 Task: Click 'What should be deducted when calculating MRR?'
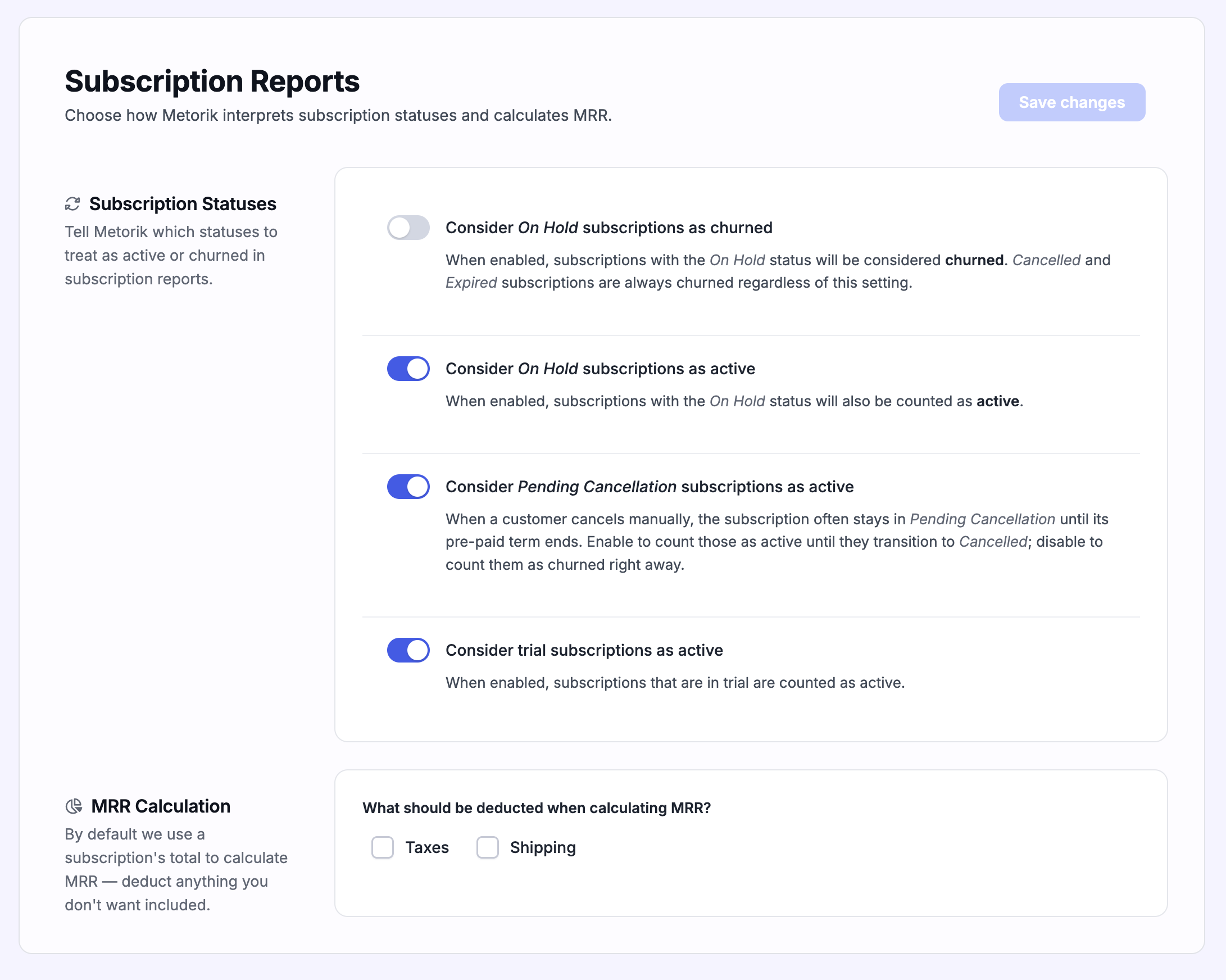point(537,808)
